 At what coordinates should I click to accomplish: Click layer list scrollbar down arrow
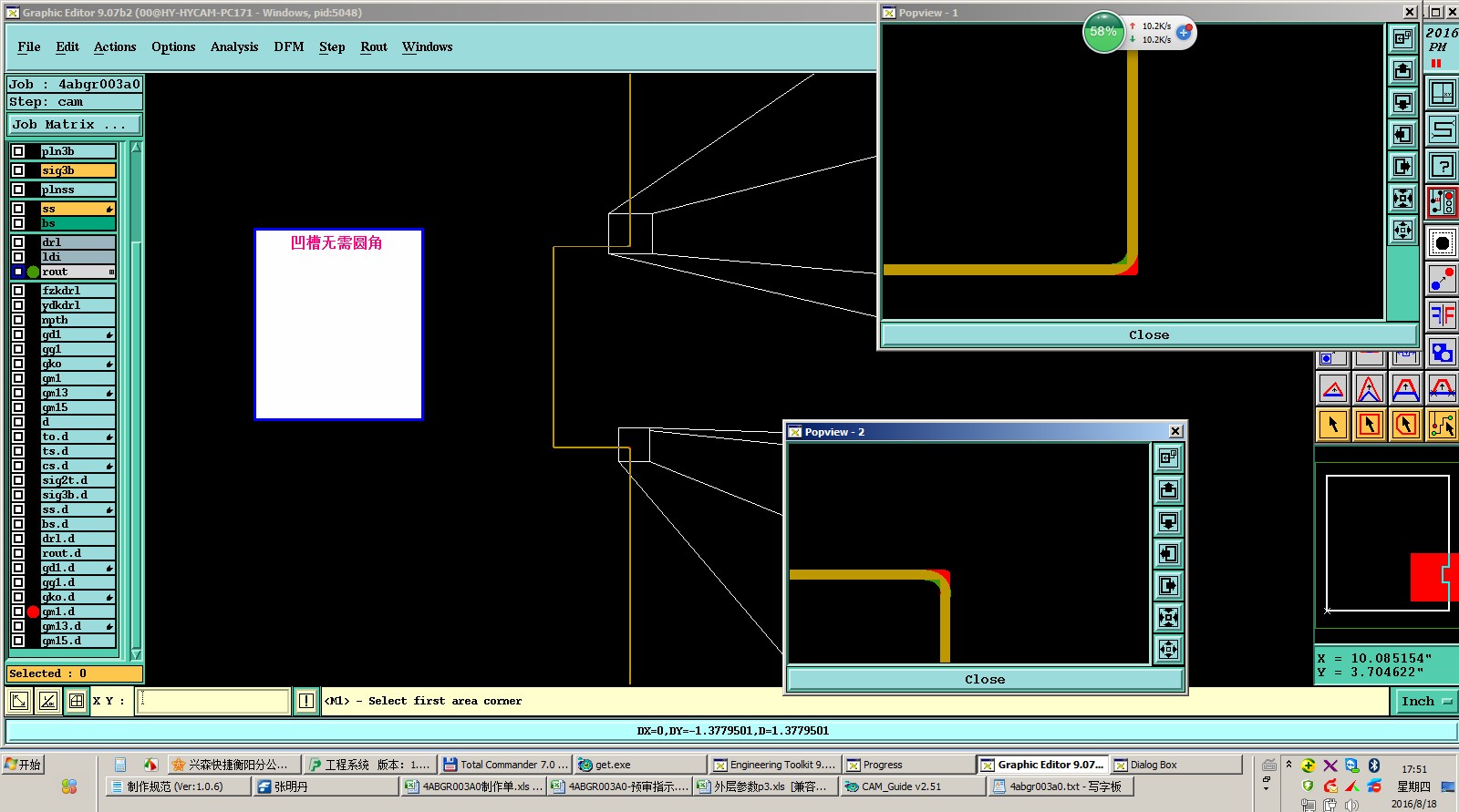136,653
